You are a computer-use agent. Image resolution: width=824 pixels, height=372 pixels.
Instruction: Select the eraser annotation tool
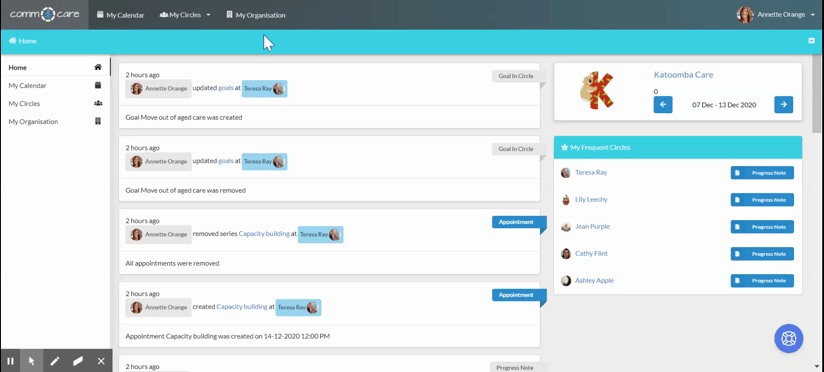click(x=78, y=361)
